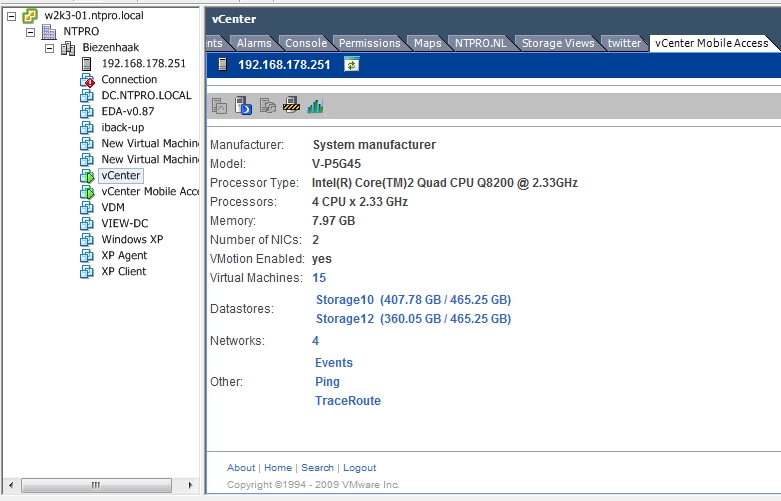Image resolution: width=781 pixels, height=501 pixels.
Task: Click the standby host icon with moon
Action: tap(243, 106)
